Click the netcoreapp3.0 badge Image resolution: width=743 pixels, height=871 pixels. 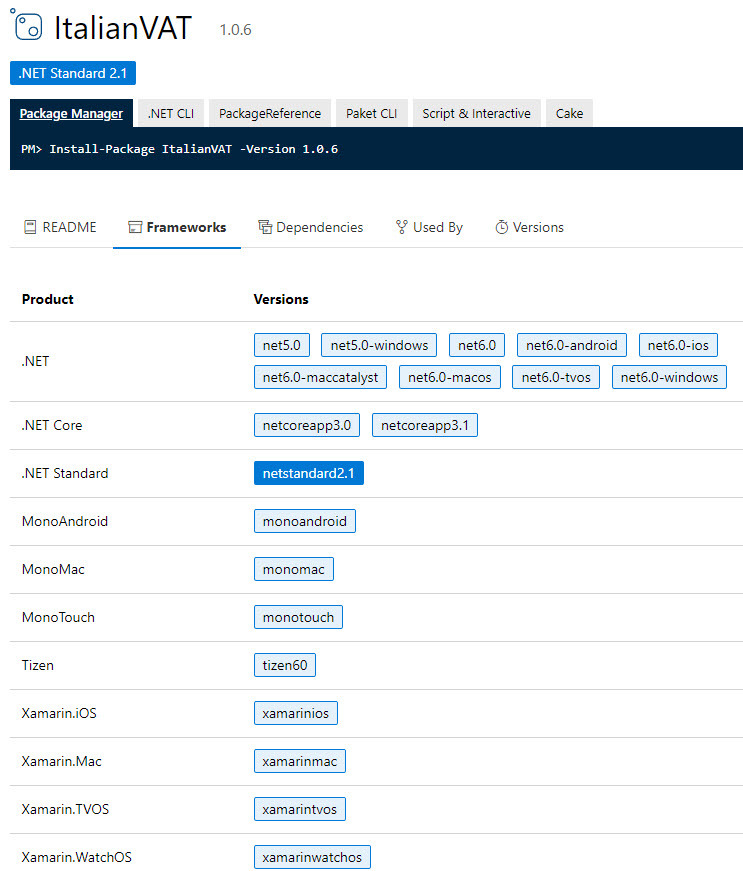tap(307, 425)
